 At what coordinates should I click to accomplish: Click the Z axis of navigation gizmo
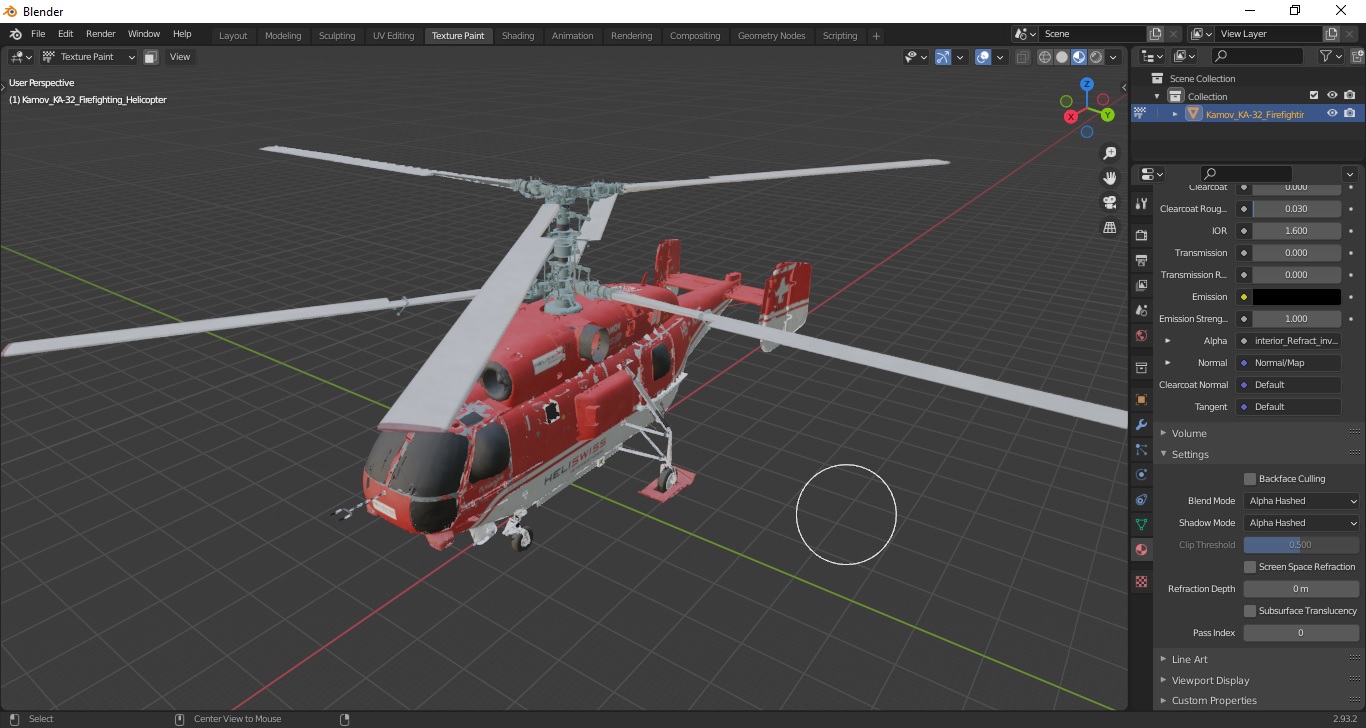click(1088, 85)
